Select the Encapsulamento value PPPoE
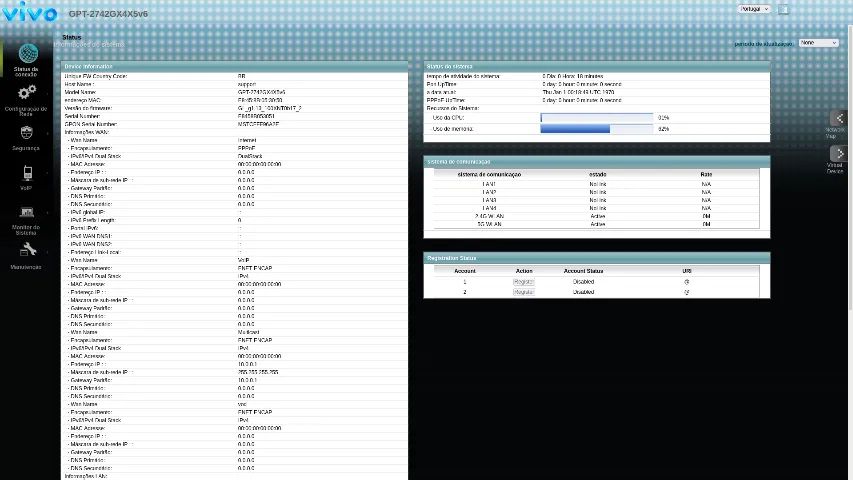This screenshot has height=480, width=853. [246, 148]
